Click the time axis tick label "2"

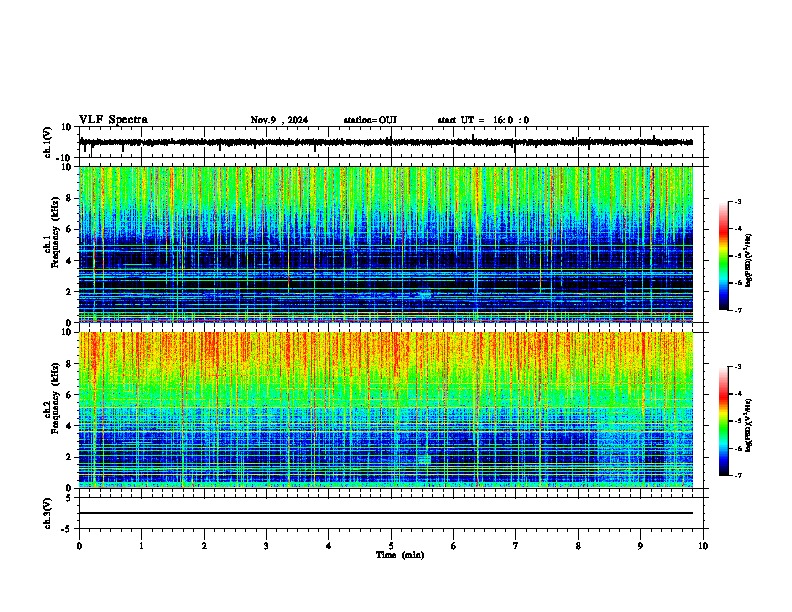(204, 546)
